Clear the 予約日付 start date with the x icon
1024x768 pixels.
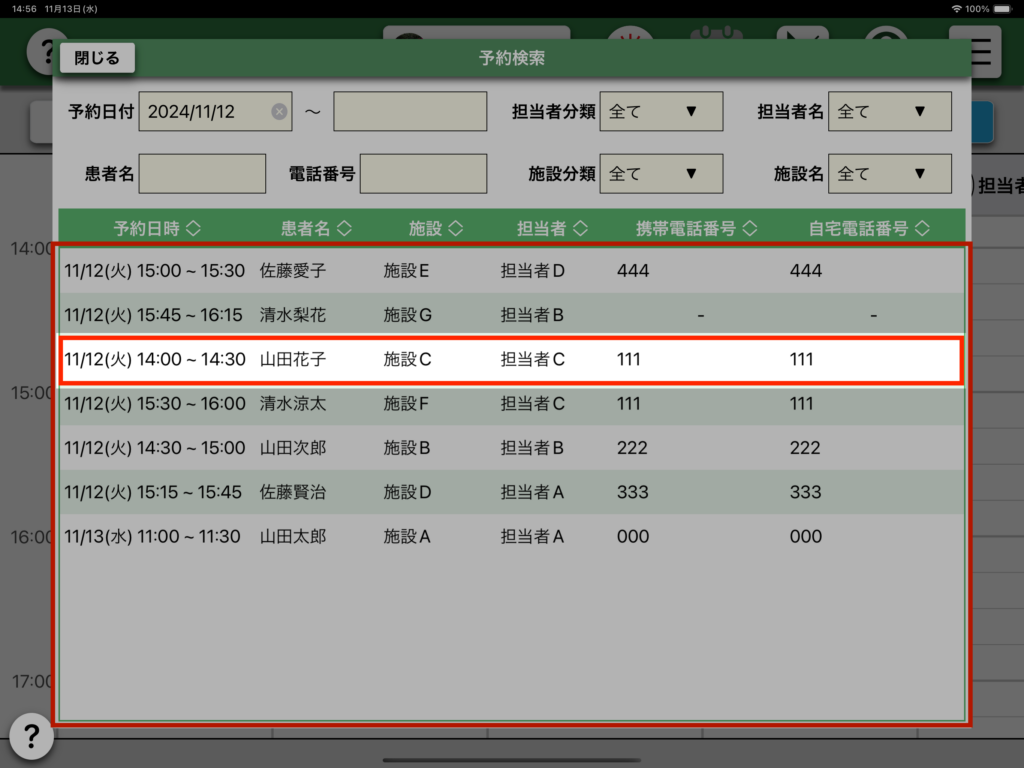(x=279, y=112)
